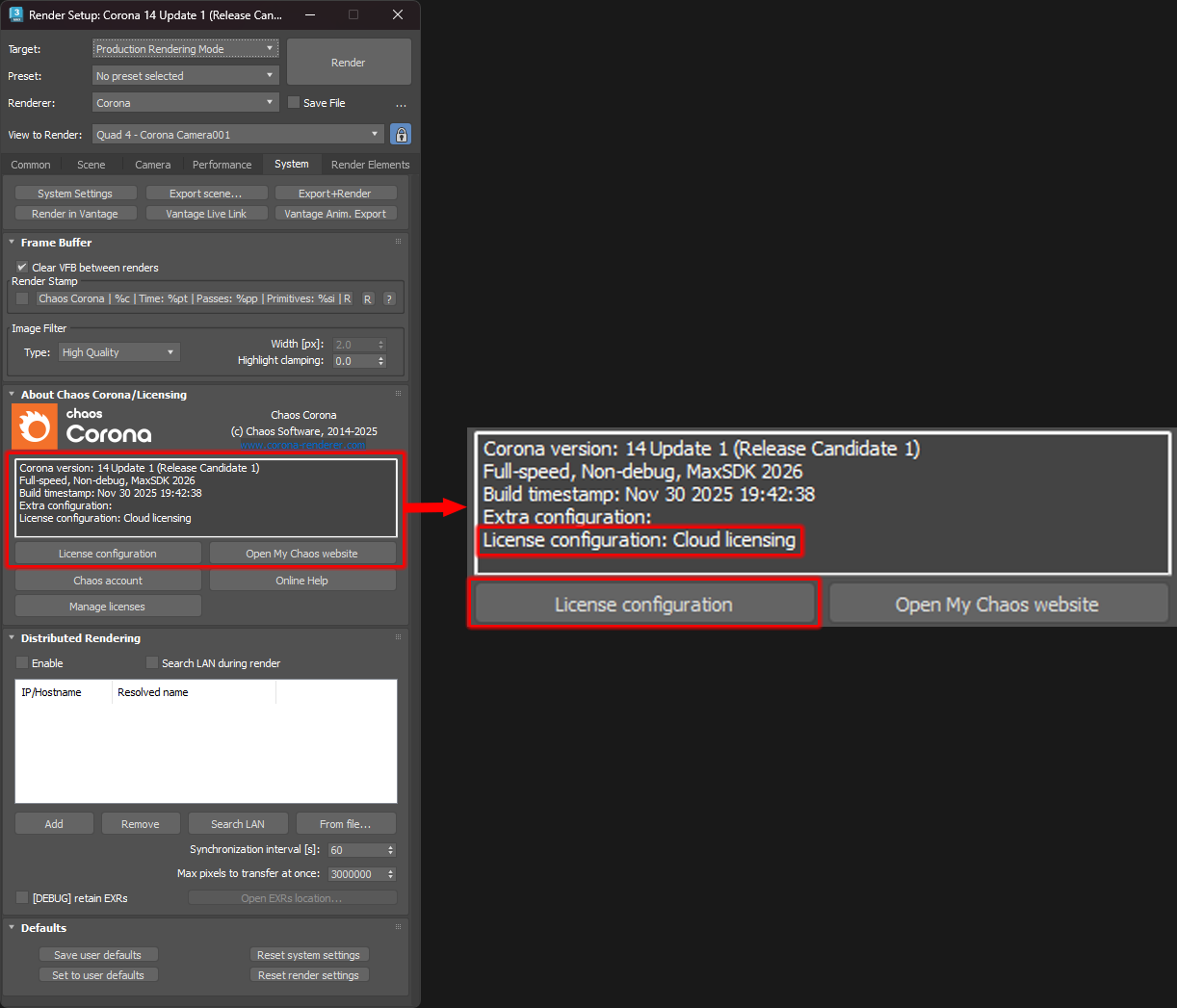Click the three-dots button next to Save File
The image size is (1177, 1008).
(x=401, y=104)
